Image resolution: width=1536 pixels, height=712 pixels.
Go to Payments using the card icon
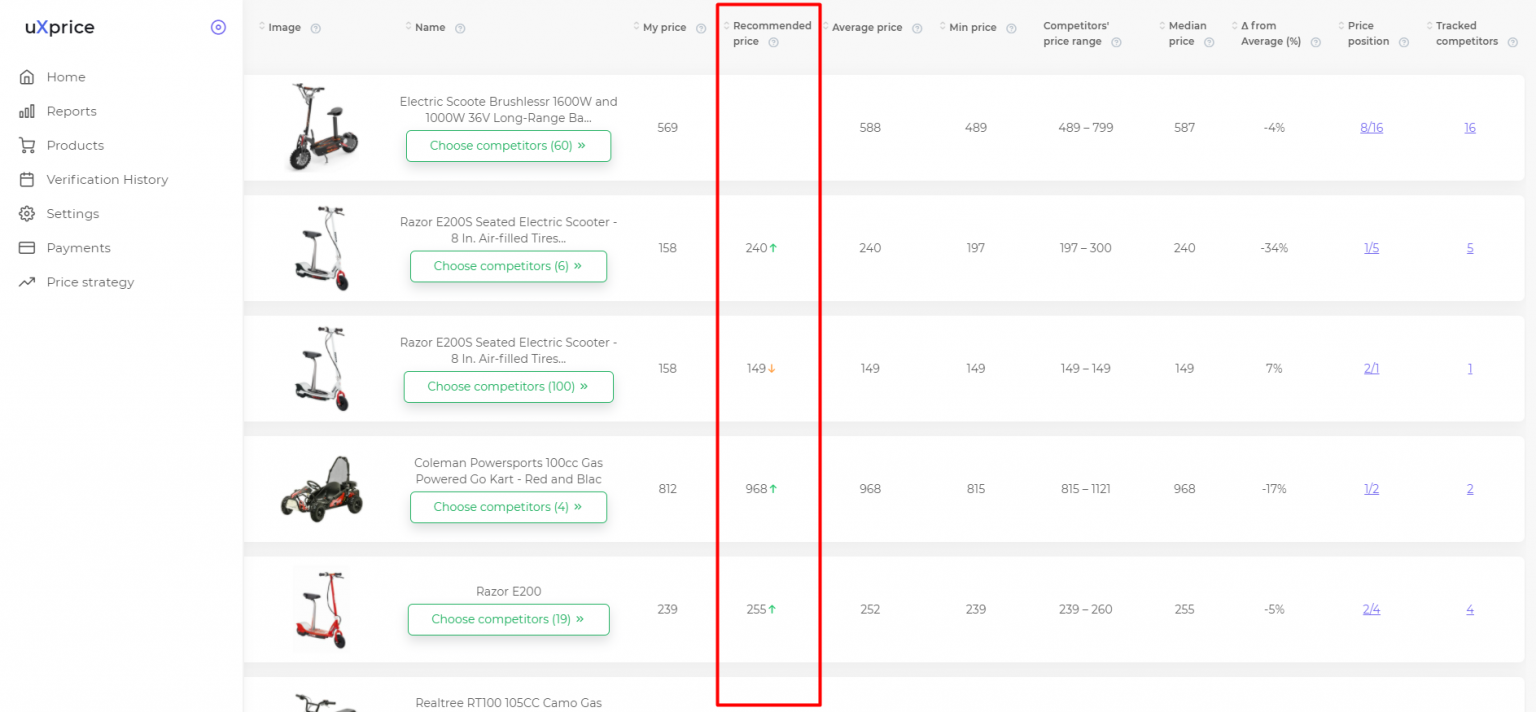pyautogui.click(x=29, y=247)
